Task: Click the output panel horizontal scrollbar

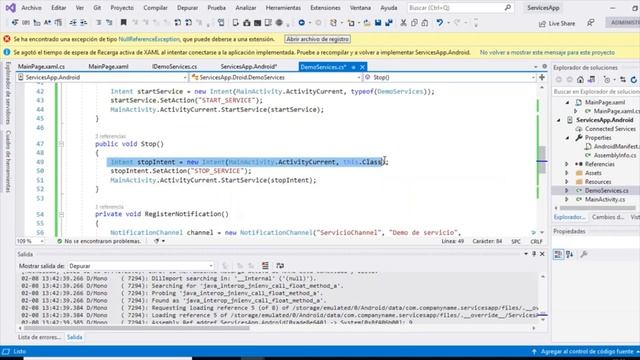Action: 136,328
